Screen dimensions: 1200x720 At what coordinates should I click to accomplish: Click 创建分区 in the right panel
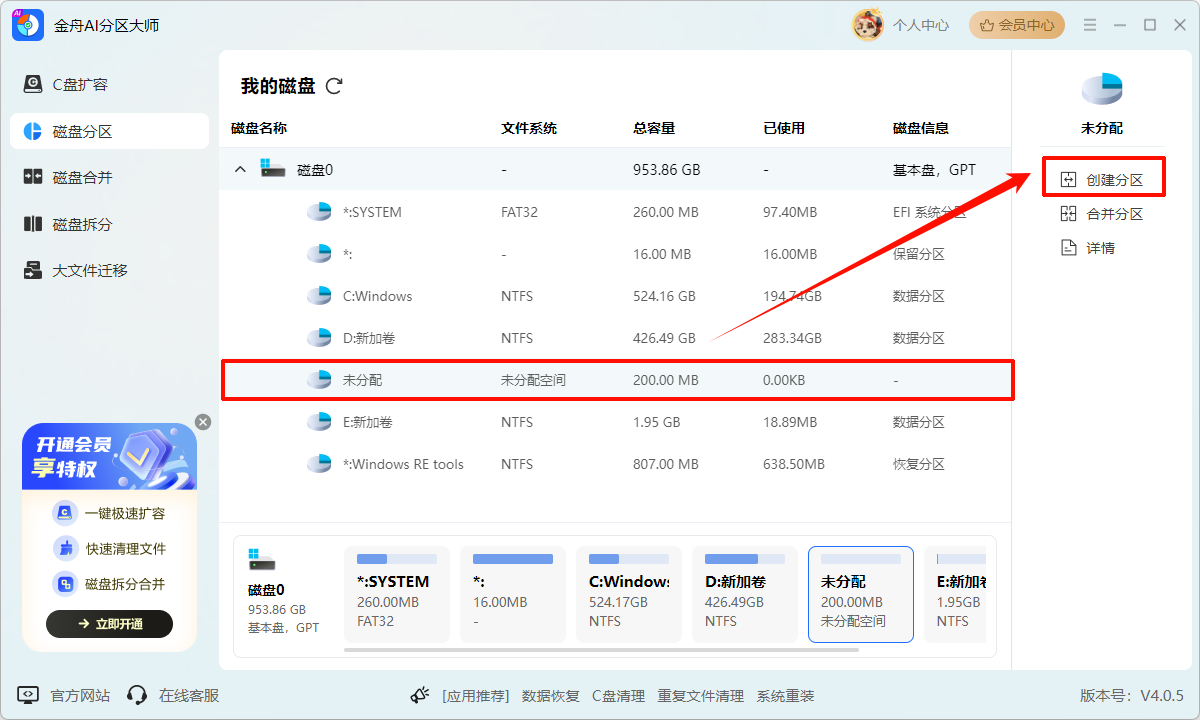[1104, 177]
